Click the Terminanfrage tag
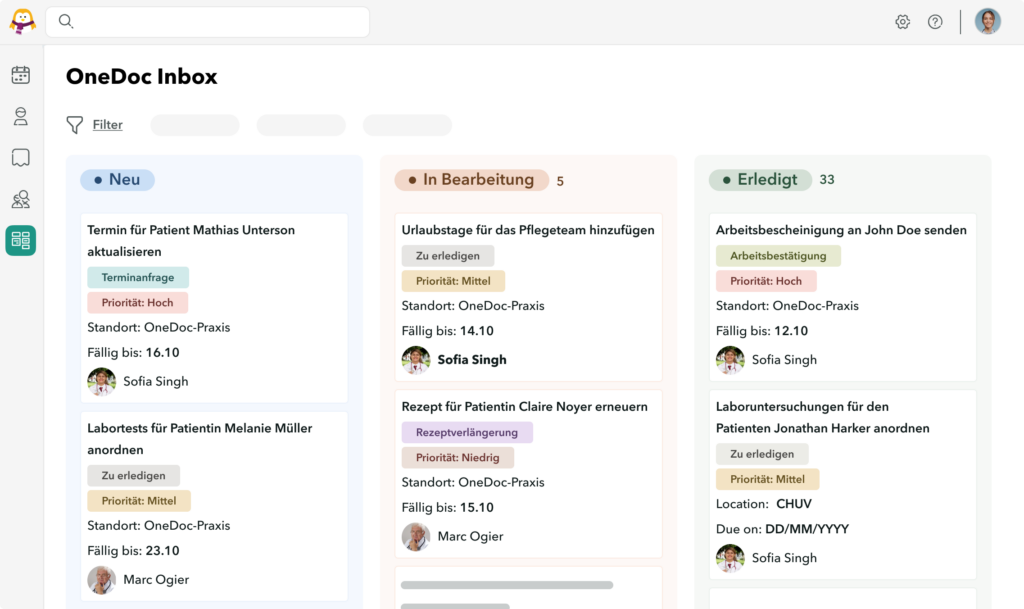The image size is (1024, 609). [x=138, y=277]
